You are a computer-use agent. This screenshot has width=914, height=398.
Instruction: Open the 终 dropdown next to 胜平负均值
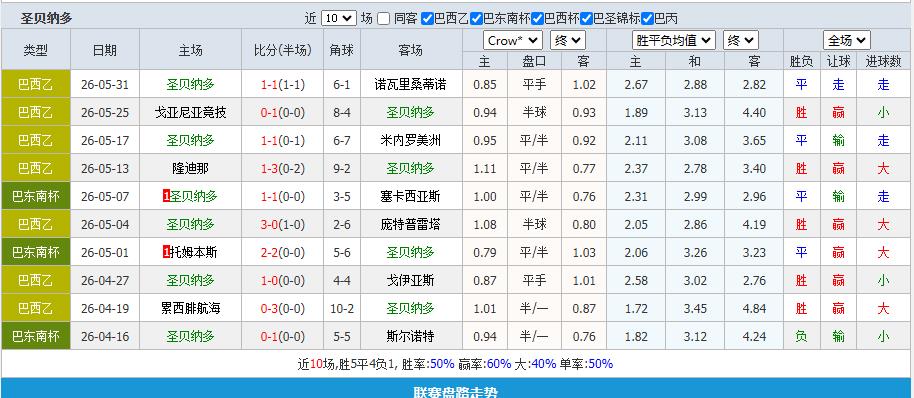coord(741,41)
